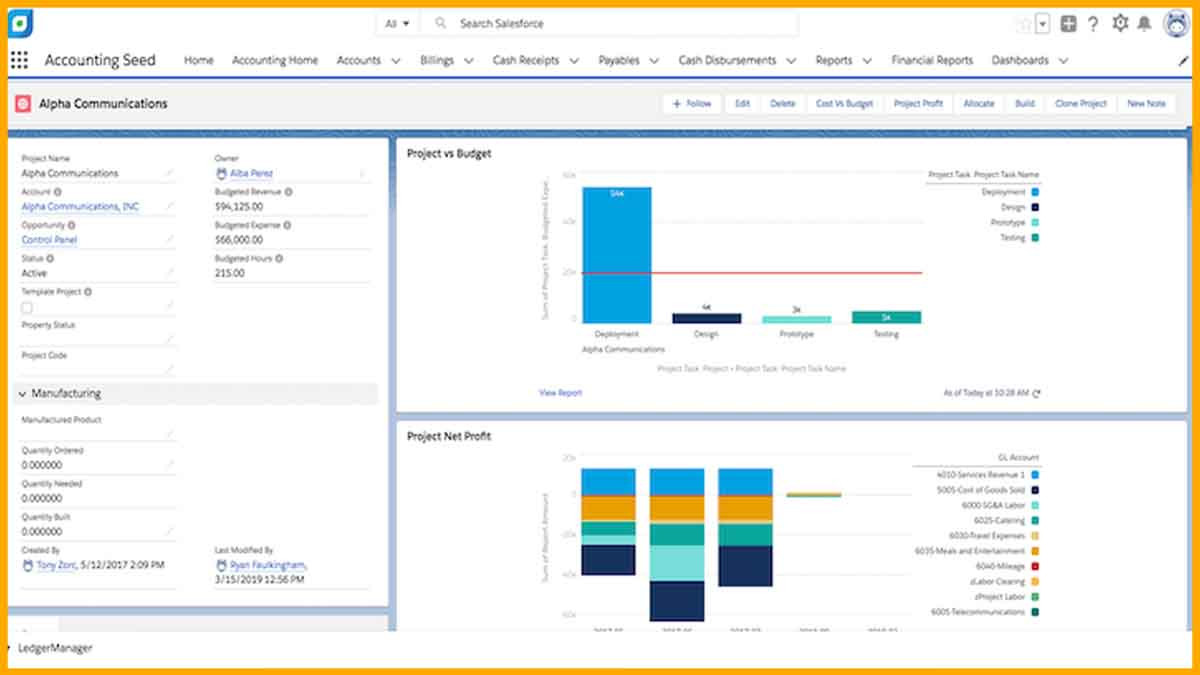The width and height of the screenshot is (1200, 675).
Task: Edit the Project Name field pencil
Action: point(169,174)
